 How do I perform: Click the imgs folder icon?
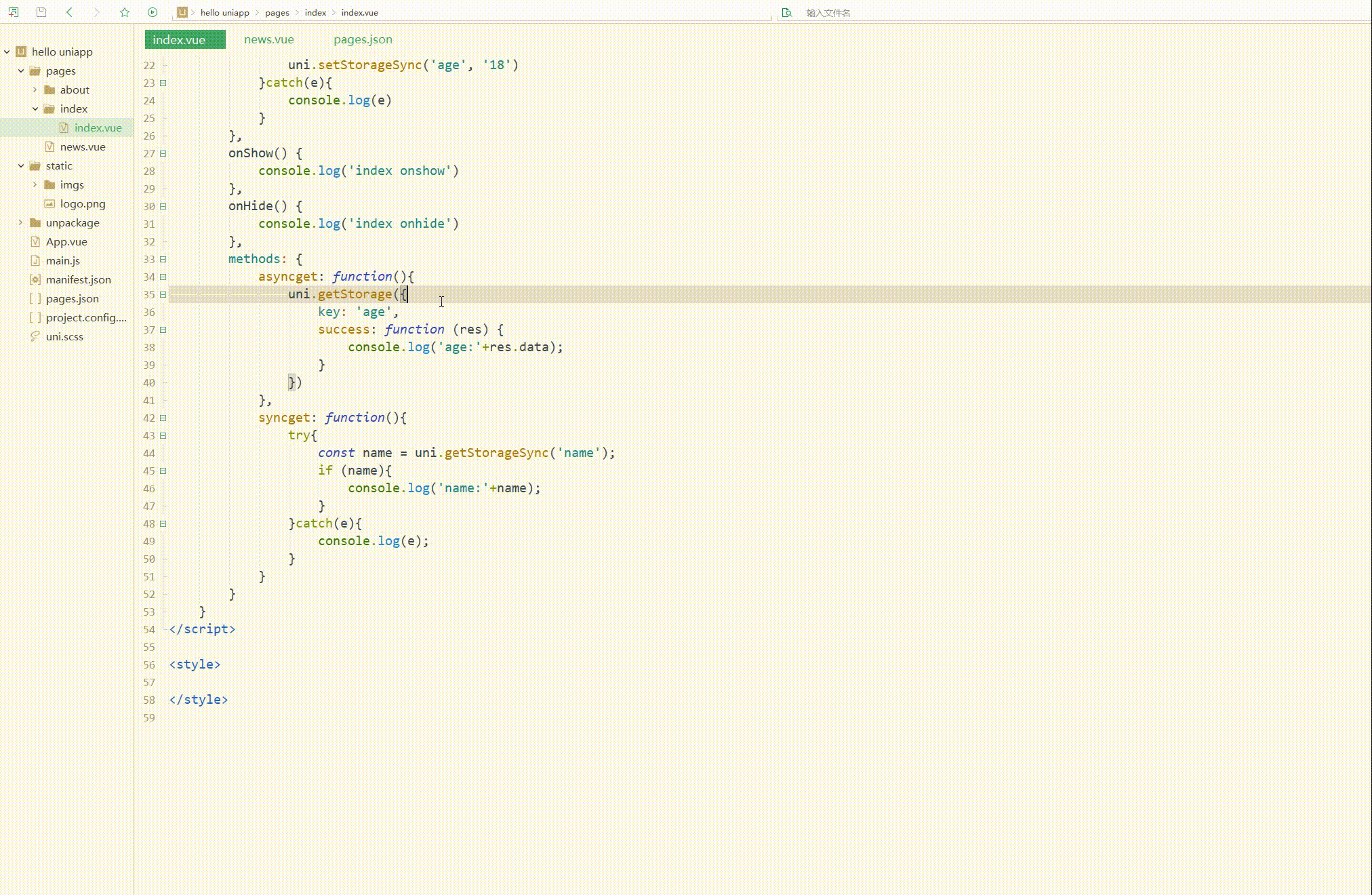[49, 184]
